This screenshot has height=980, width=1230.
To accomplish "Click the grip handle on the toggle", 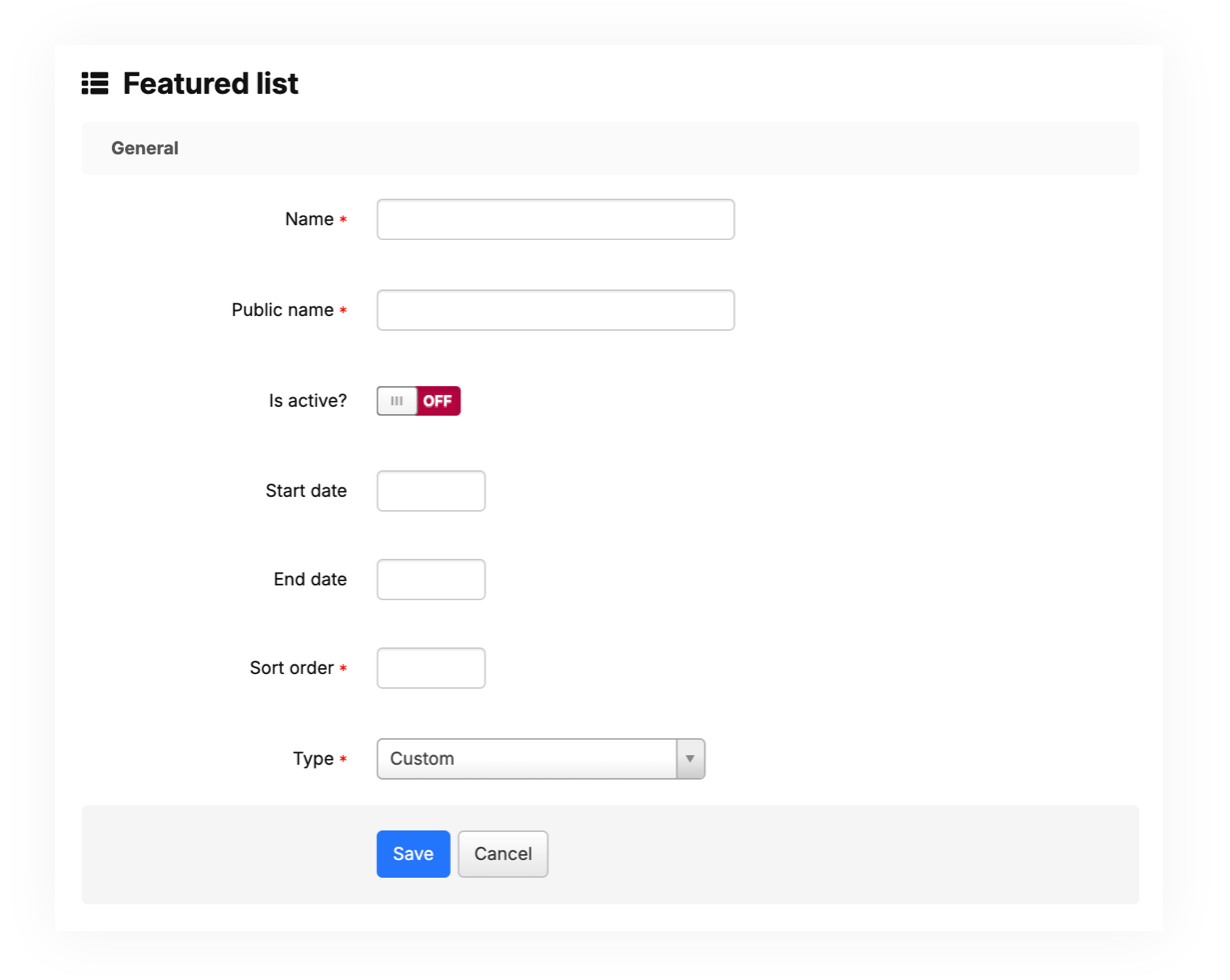I will [x=397, y=401].
